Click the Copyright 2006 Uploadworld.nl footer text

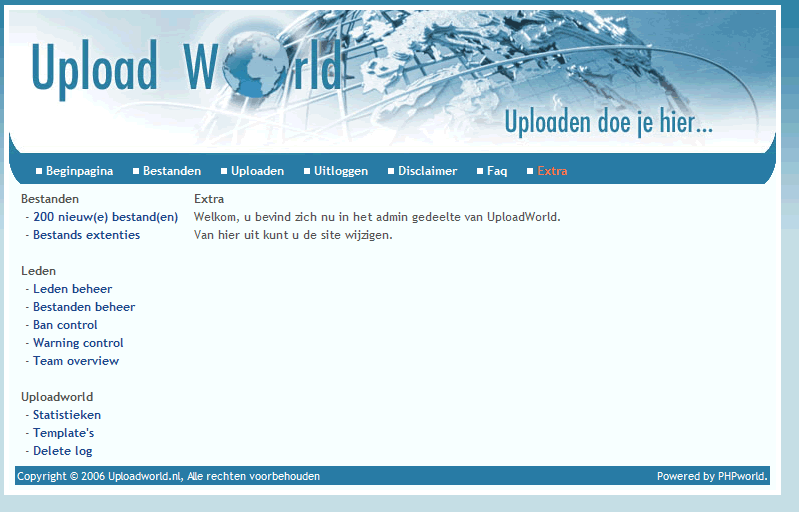(x=169, y=476)
